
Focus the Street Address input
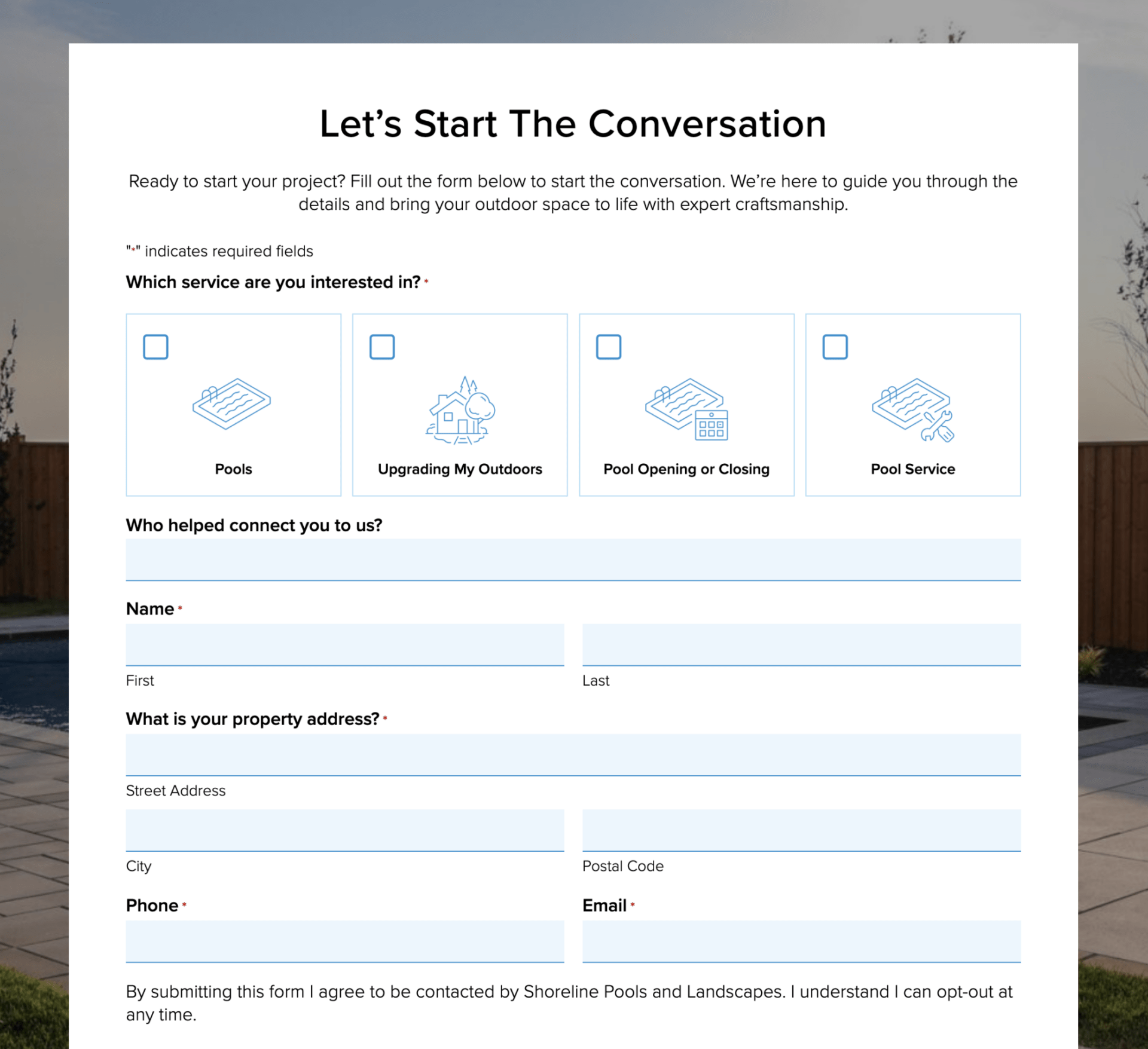coord(573,754)
